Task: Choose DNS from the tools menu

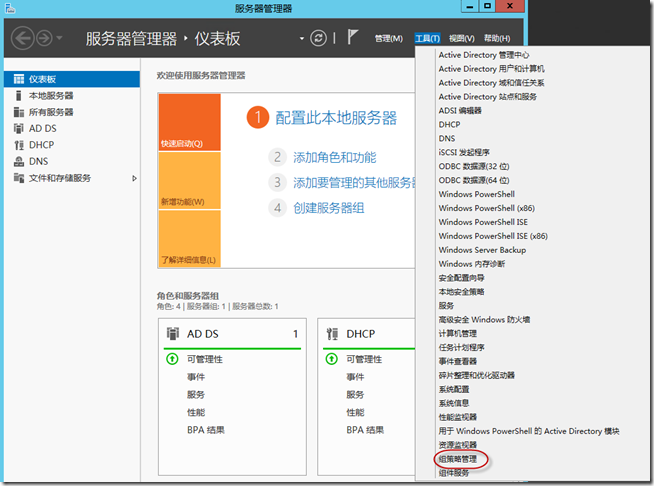Action: [x=447, y=138]
